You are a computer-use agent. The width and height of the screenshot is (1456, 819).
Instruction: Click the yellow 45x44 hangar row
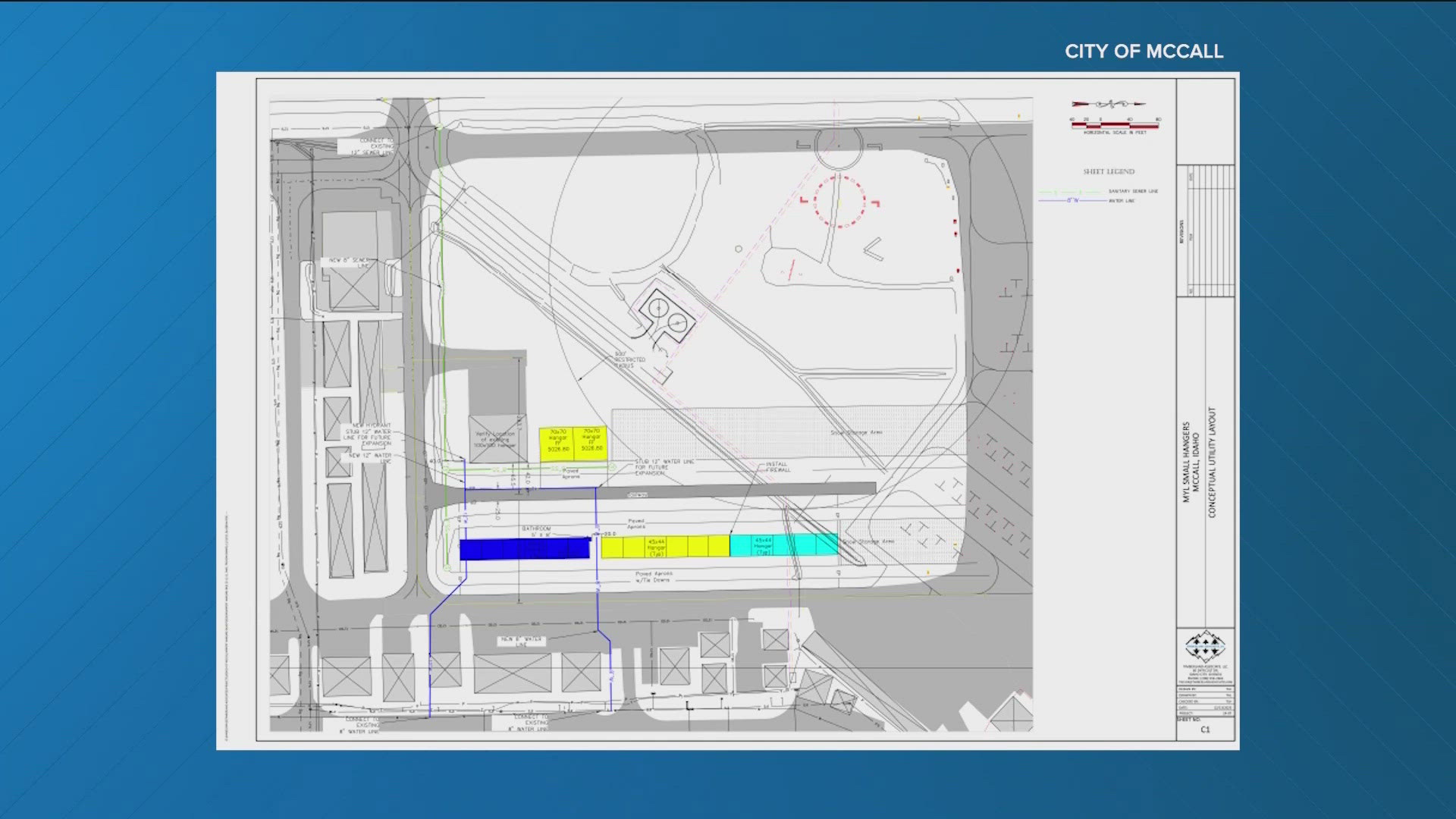[x=665, y=547]
